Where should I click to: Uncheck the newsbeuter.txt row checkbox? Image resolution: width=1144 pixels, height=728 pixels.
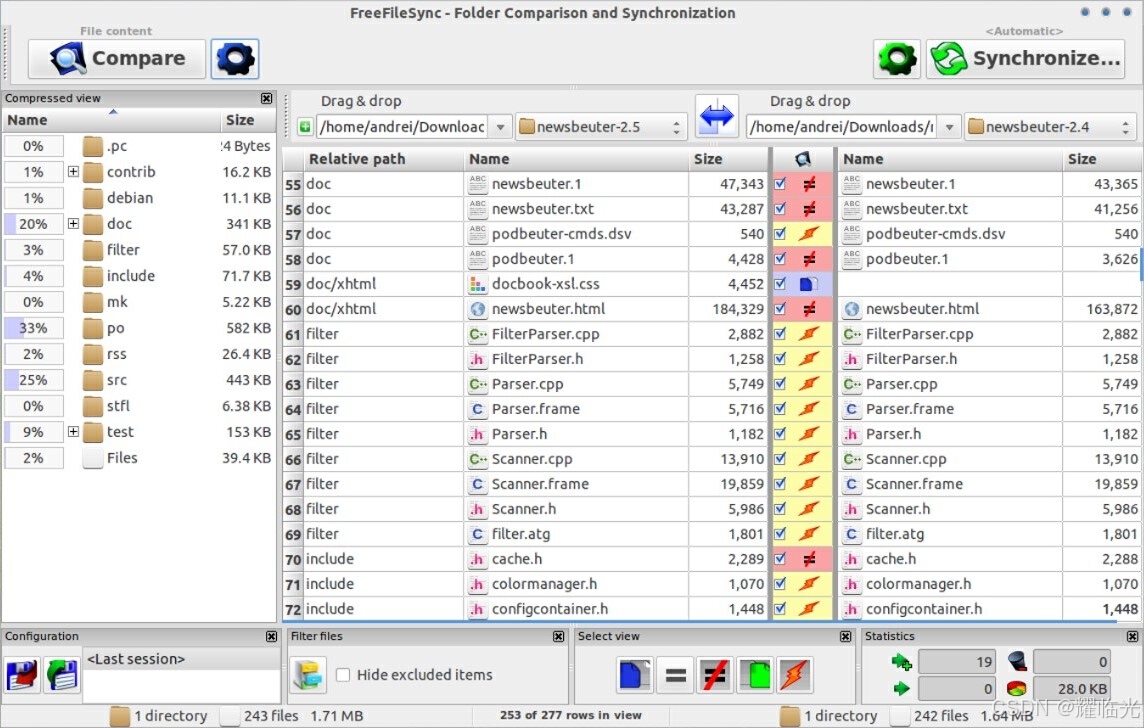[x=781, y=209]
